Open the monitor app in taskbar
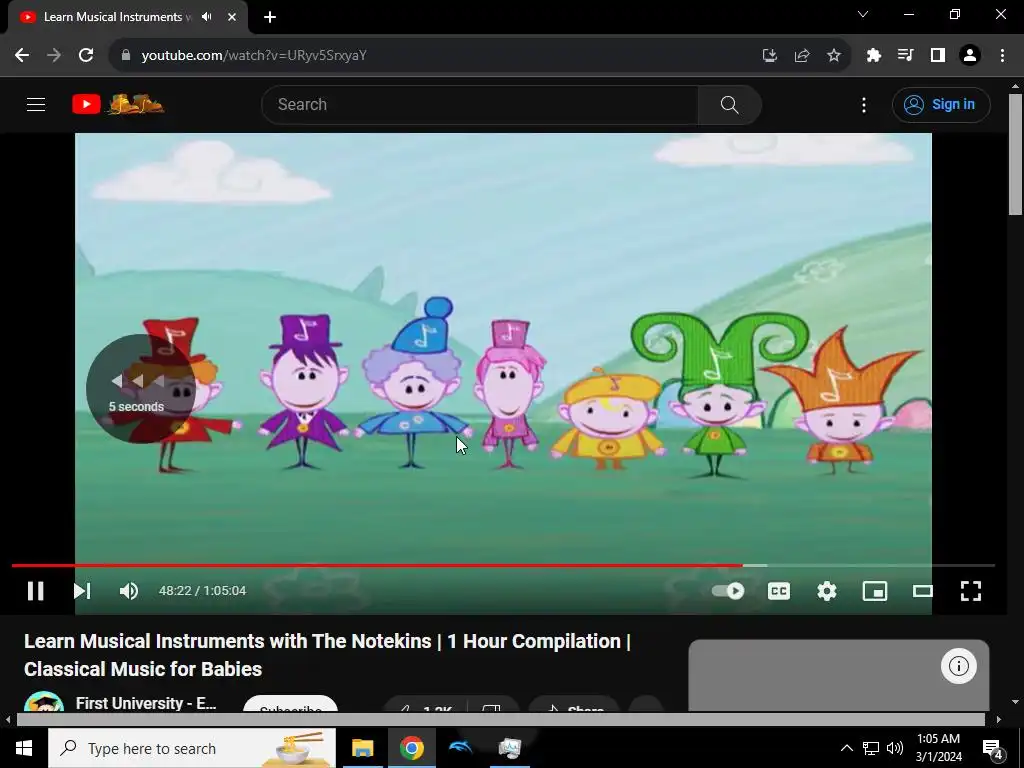This screenshot has width=1024, height=768. (x=509, y=748)
